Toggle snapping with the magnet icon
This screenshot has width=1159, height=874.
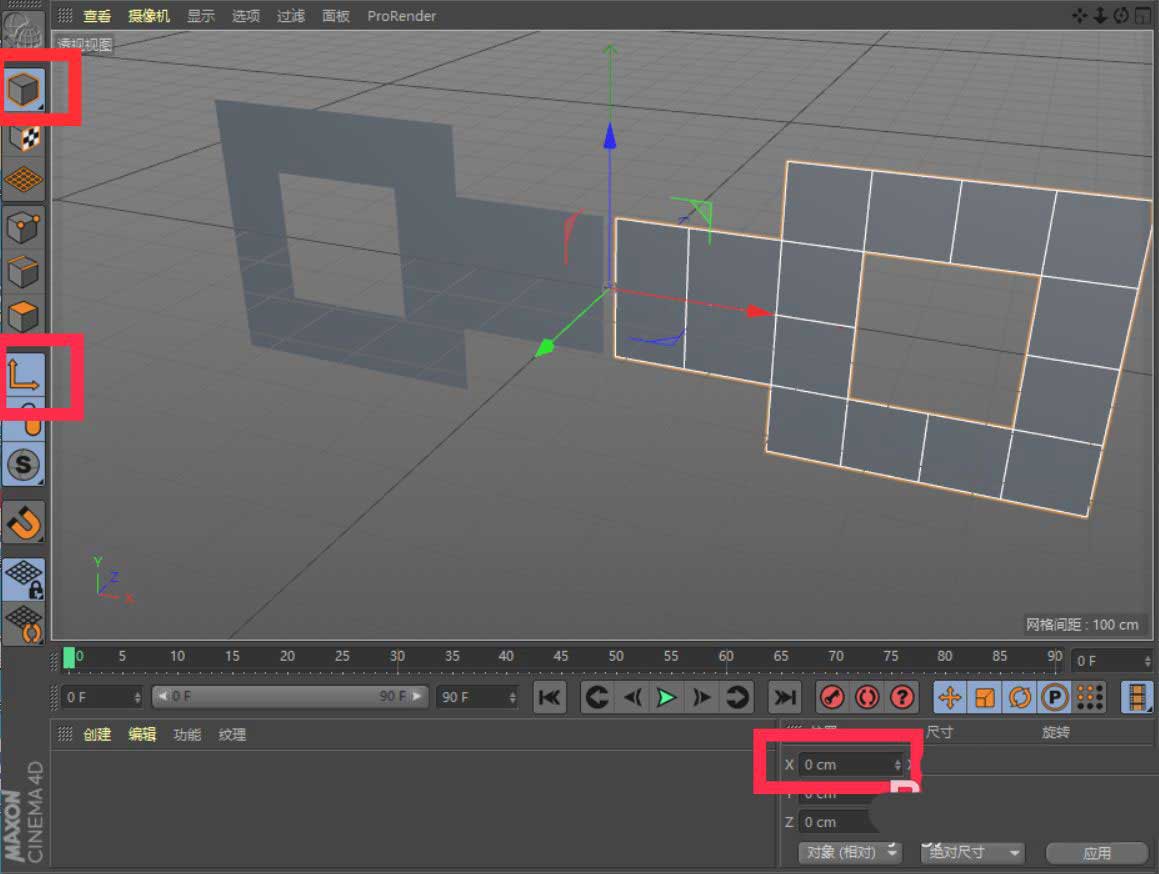tap(23, 521)
